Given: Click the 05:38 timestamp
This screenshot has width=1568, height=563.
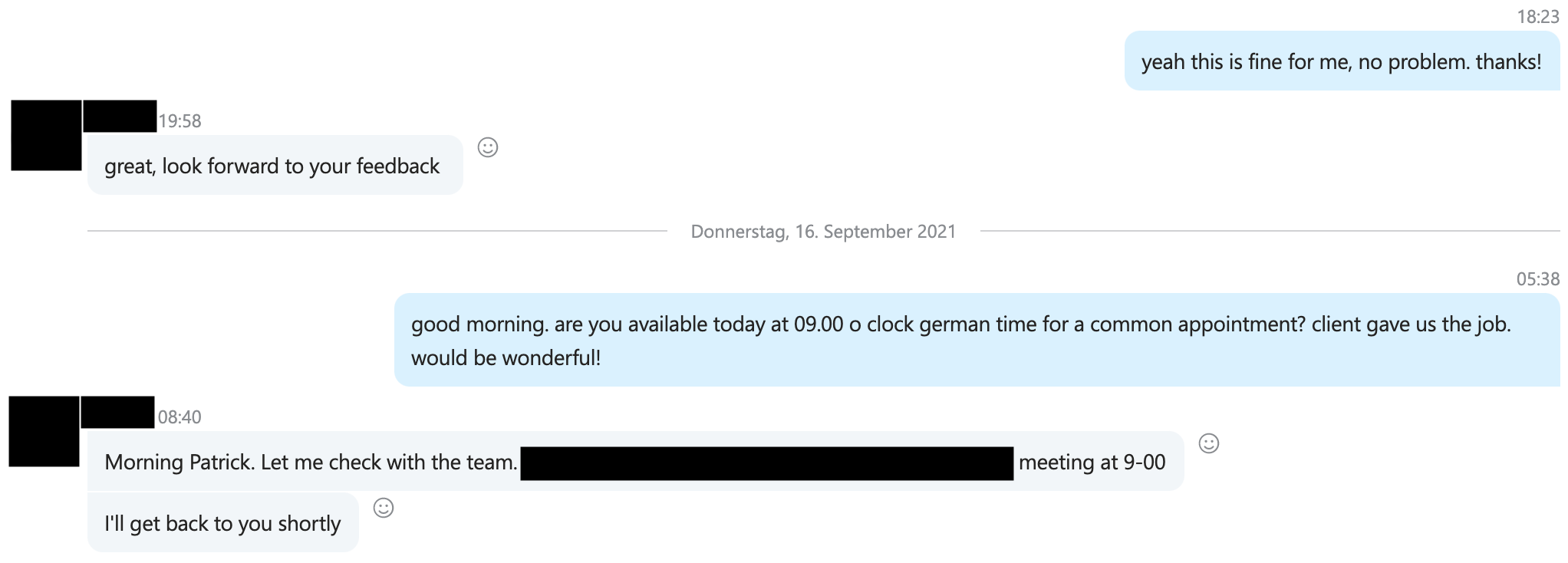Looking at the screenshot, I should coord(1537,279).
